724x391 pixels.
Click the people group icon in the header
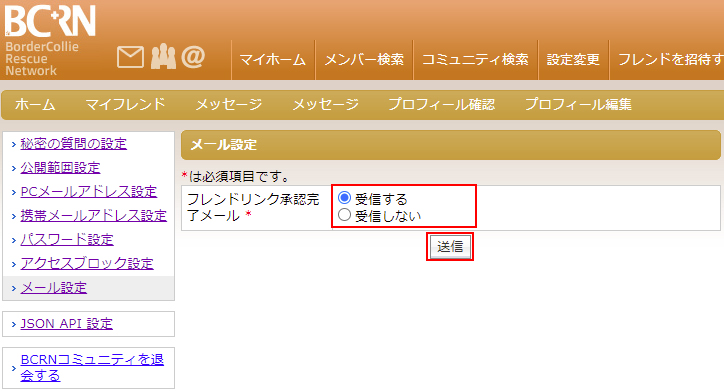point(163,56)
